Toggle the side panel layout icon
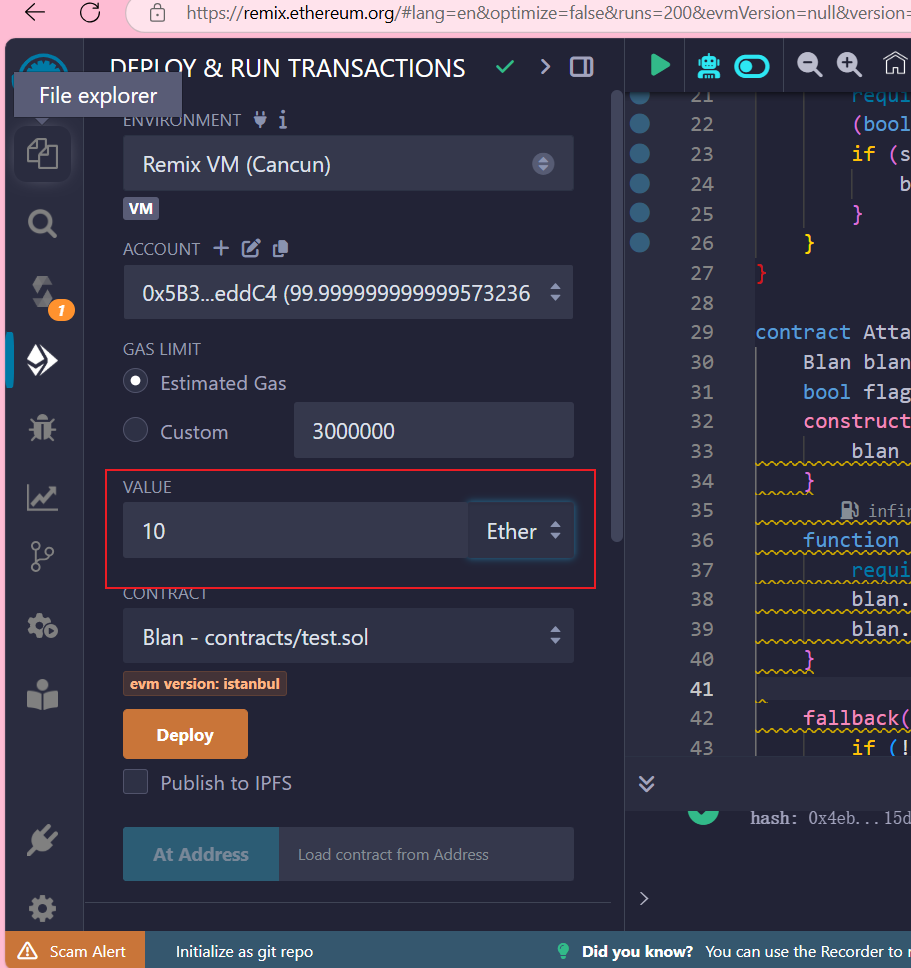 (x=581, y=67)
